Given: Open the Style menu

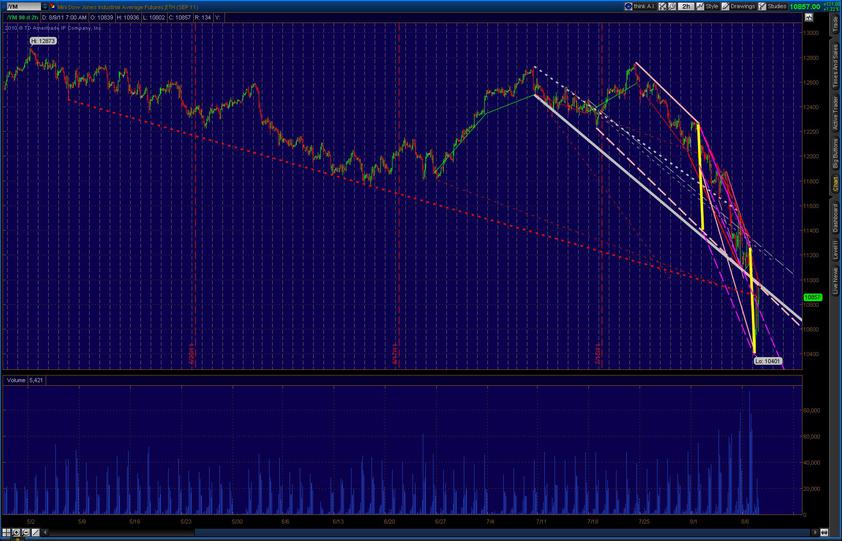Looking at the screenshot, I should coord(709,6).
